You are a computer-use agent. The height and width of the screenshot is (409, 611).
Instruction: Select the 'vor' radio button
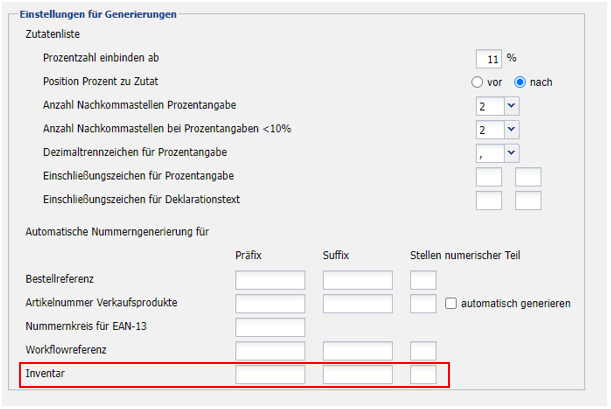point(478,82)
